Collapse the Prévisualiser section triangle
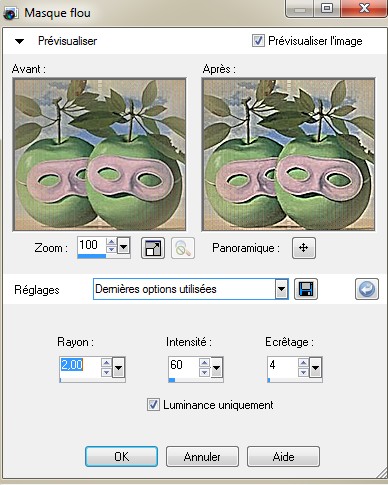 coord(20,41)
